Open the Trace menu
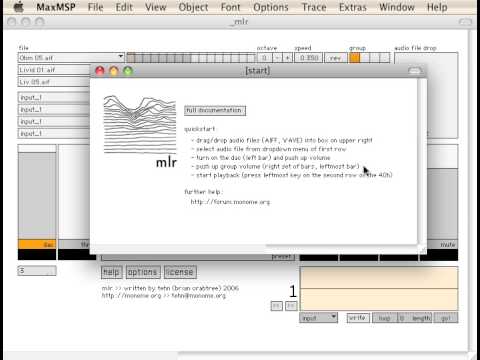 click(x=314, y=7)
